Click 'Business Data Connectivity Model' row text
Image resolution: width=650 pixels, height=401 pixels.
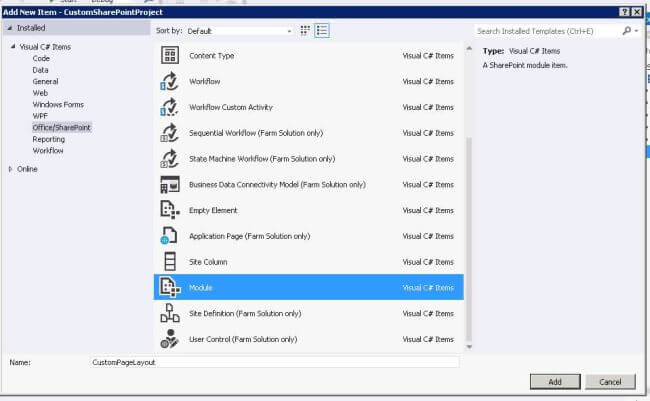coord(277,185)
